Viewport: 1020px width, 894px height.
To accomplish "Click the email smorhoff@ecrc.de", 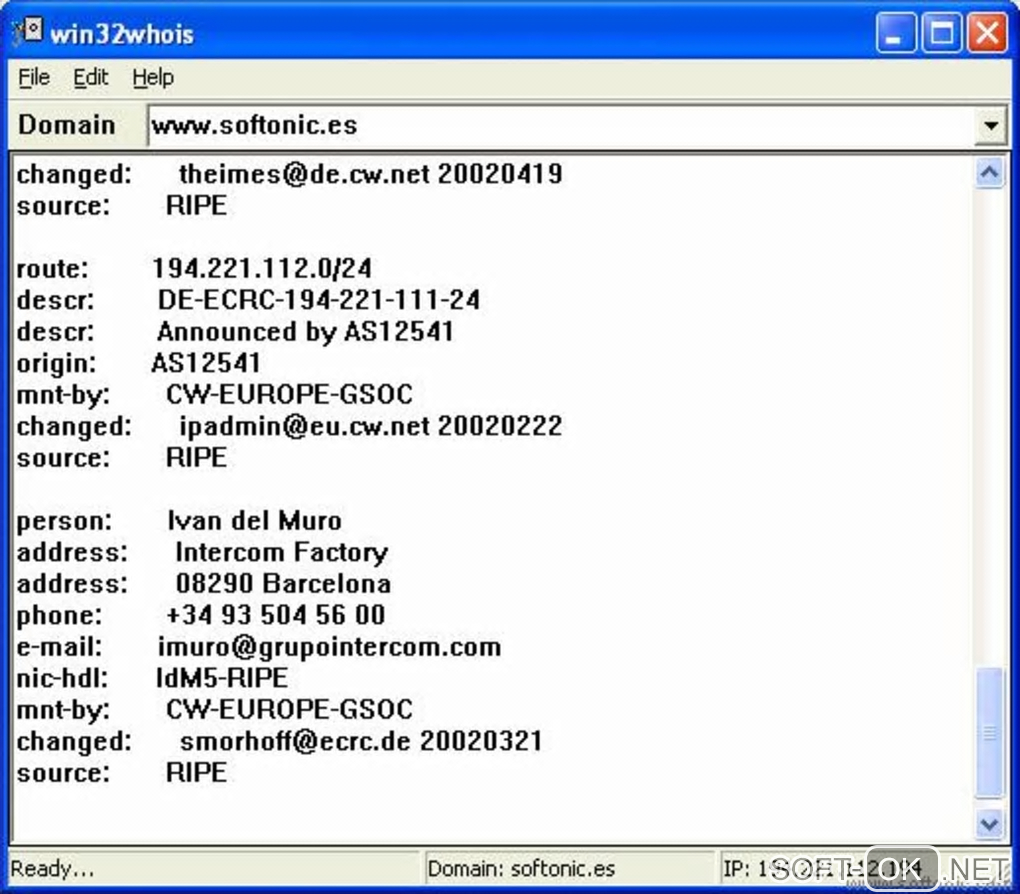I will pos(295,741).
